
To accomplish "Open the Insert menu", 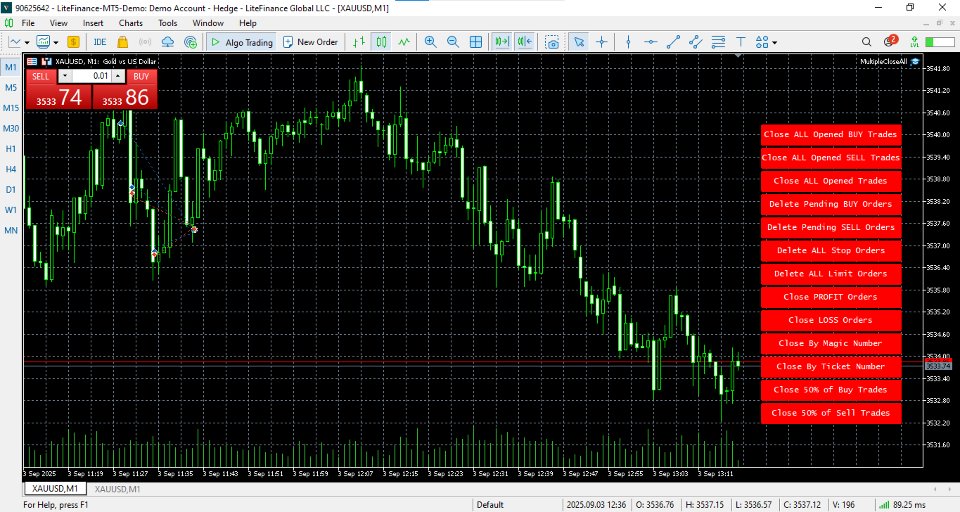I will [93, 23].
